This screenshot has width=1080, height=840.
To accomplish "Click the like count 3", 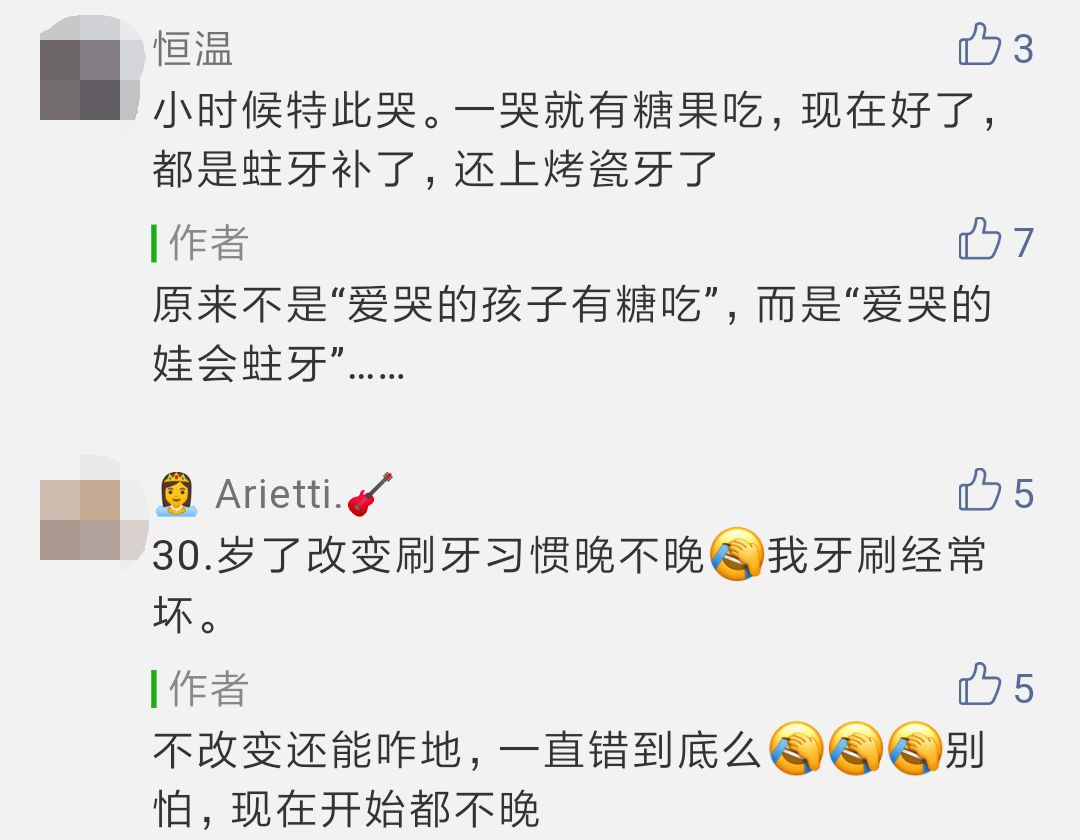I will click(1023, 49).
